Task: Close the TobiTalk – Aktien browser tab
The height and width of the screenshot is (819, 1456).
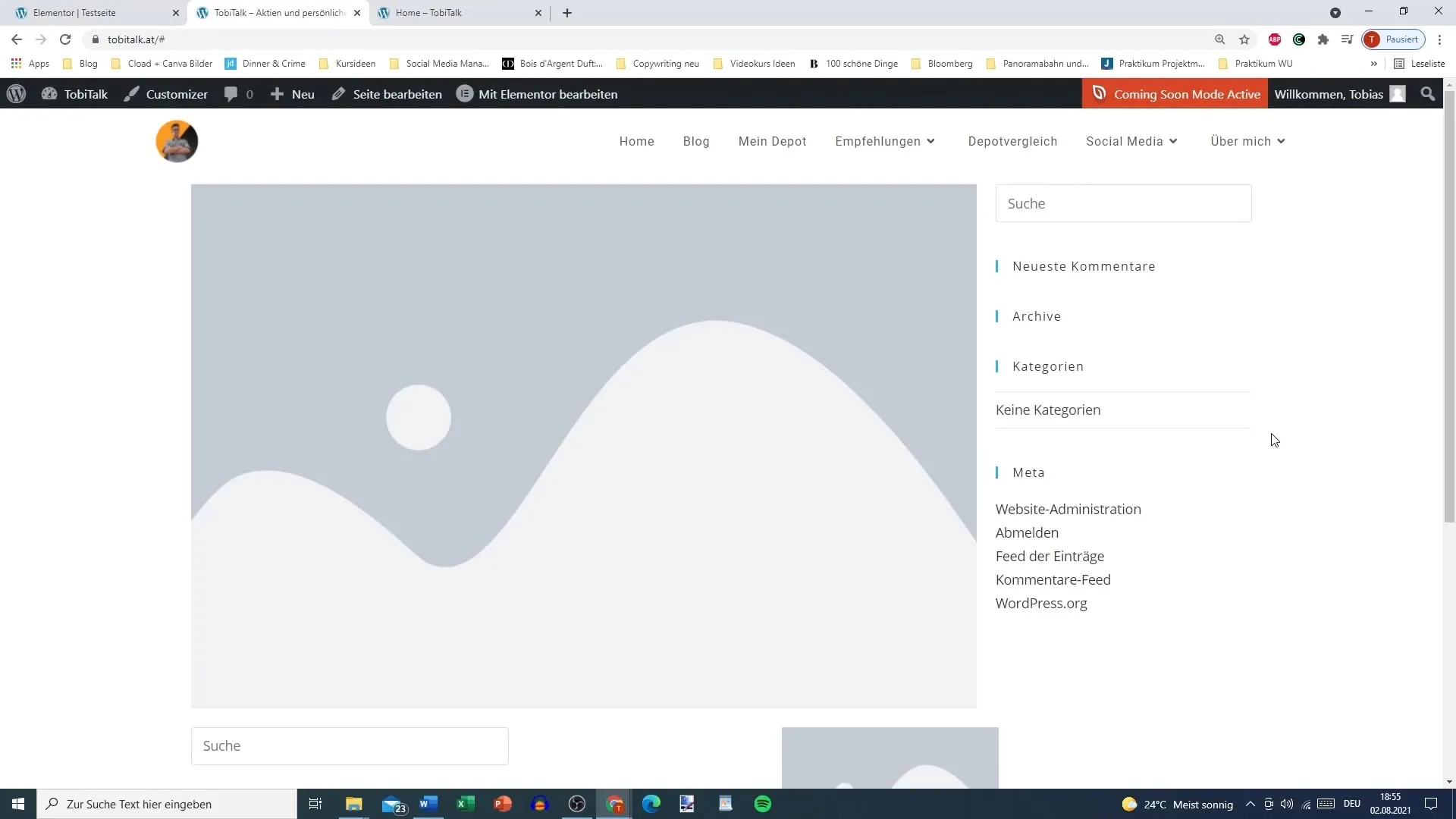Action: (x=357, y=13)
